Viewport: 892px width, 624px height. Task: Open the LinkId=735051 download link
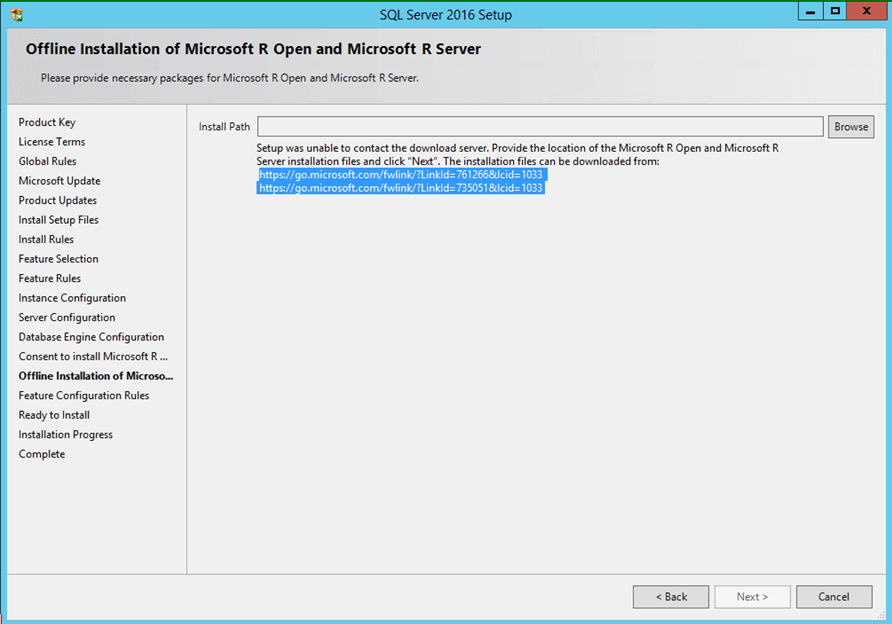click(x=400, y=187)
